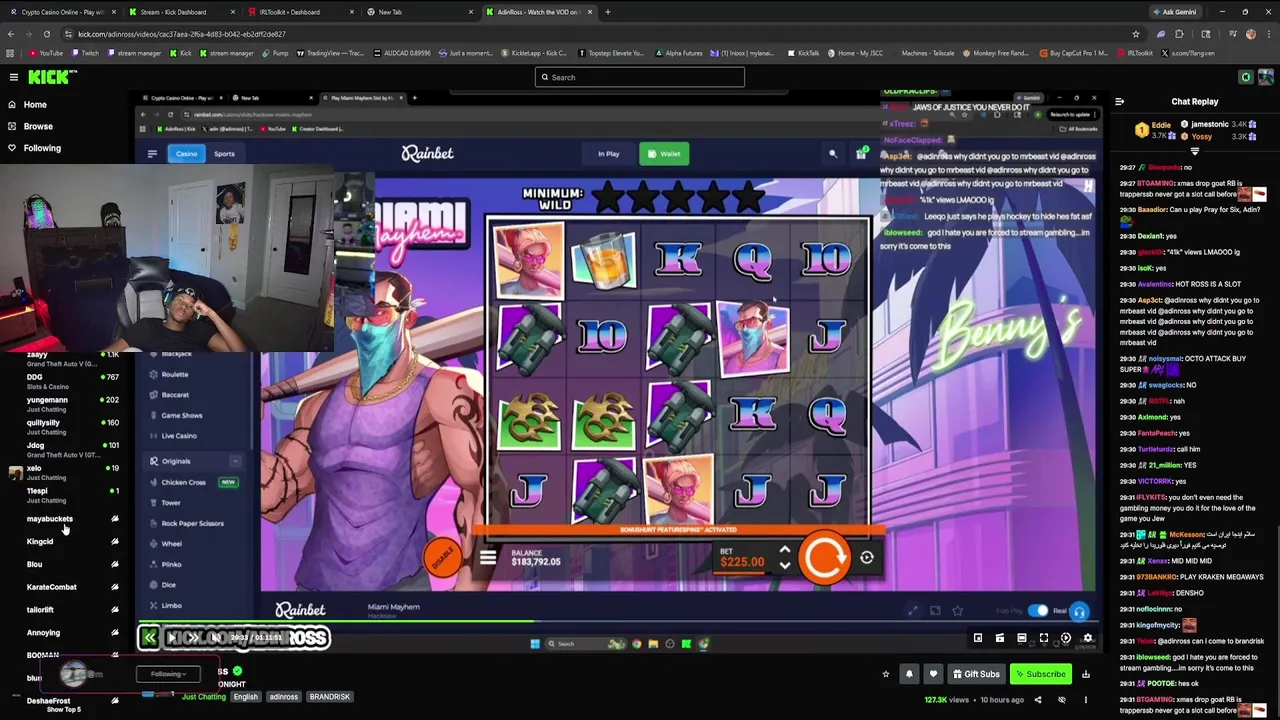The width and height of the screenshot is (1280, 720).
Task: Open DDG channel in sidebar
Action: pos(35,377)
